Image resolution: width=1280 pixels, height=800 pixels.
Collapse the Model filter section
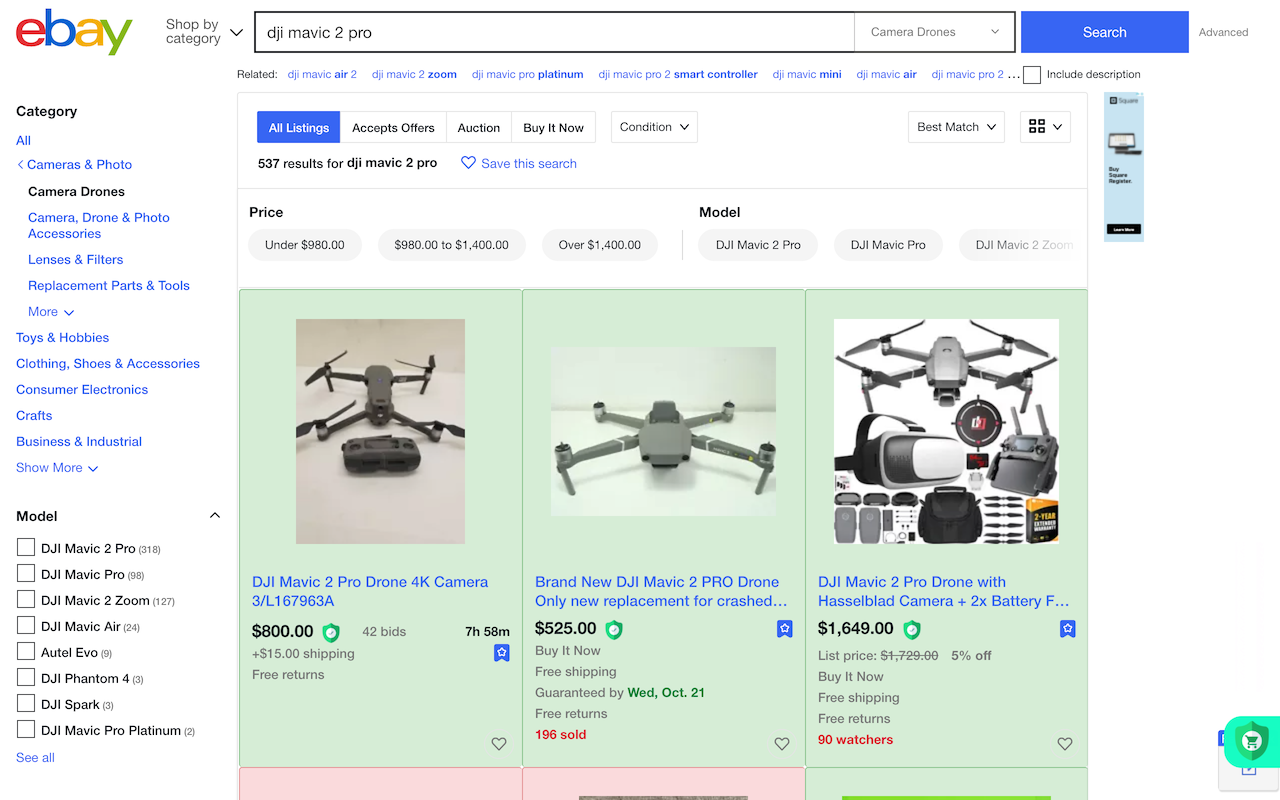pyautogui.click(x=214, y=516)
